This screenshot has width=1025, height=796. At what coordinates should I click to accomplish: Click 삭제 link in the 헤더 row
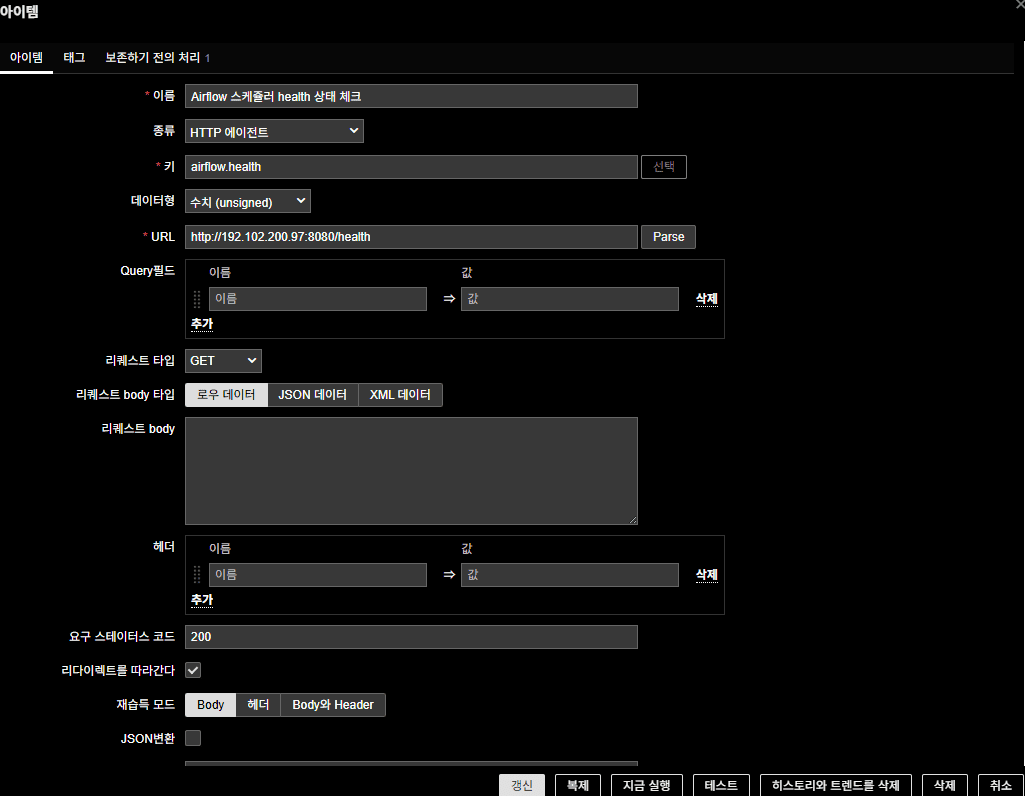(706, 574)
